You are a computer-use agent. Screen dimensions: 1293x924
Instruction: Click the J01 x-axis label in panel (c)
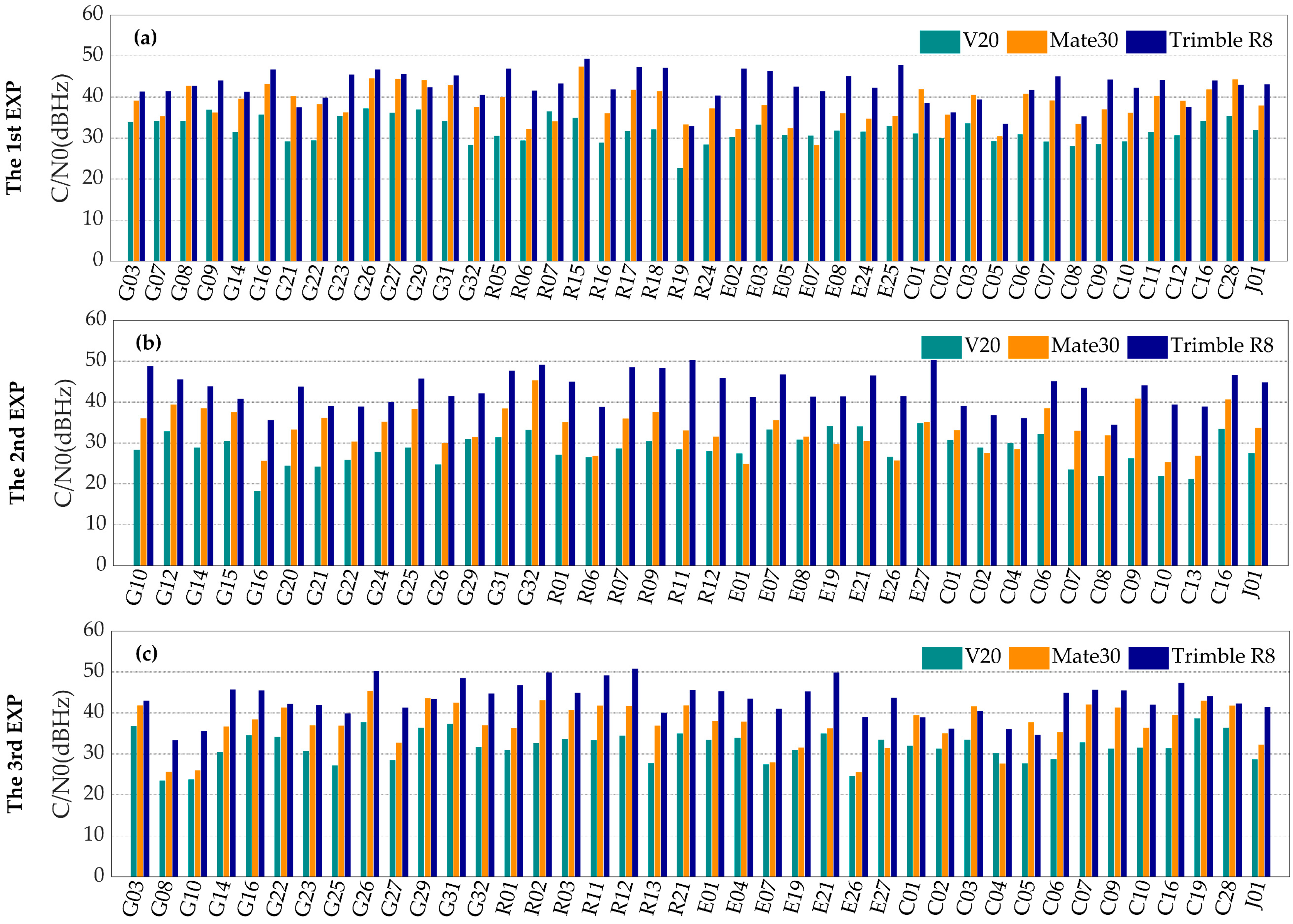1254,897
